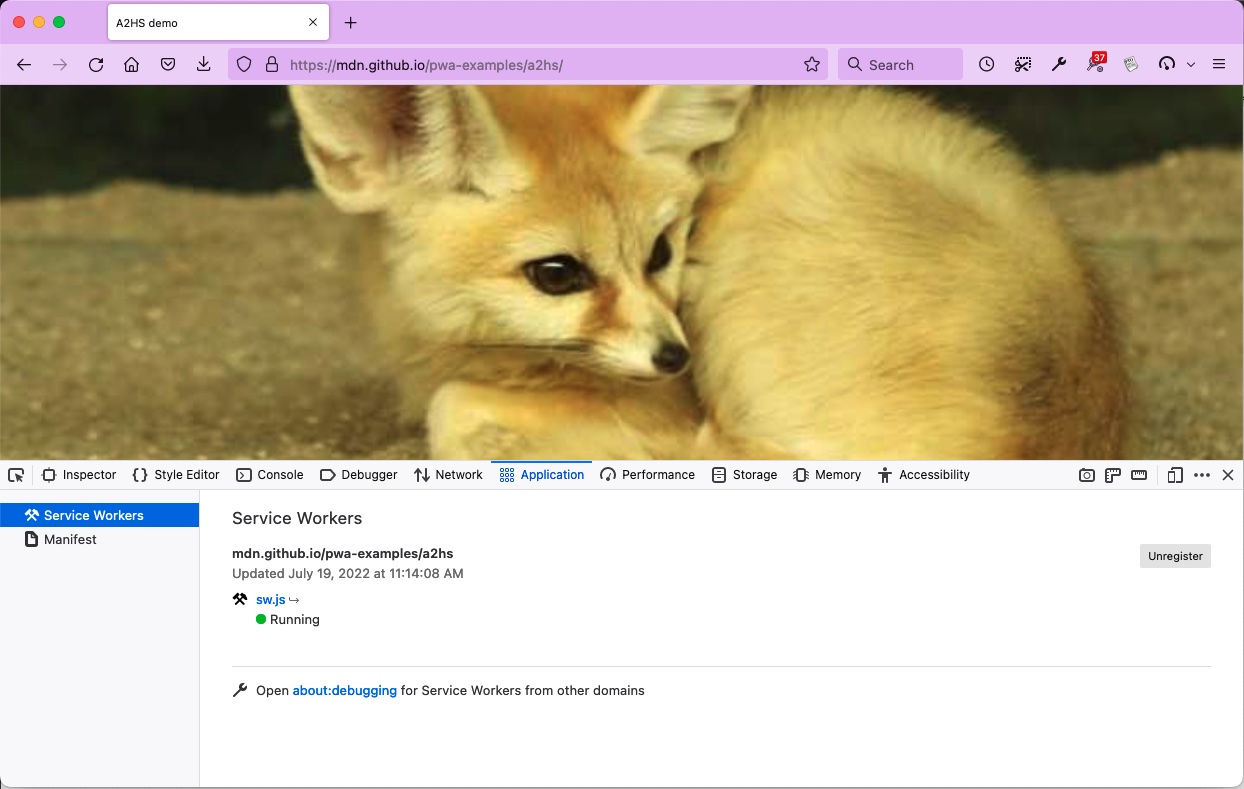This screenshot has width=1244, height=789.
Task: Open the about:debugging link
Action: tap(344, 691)
